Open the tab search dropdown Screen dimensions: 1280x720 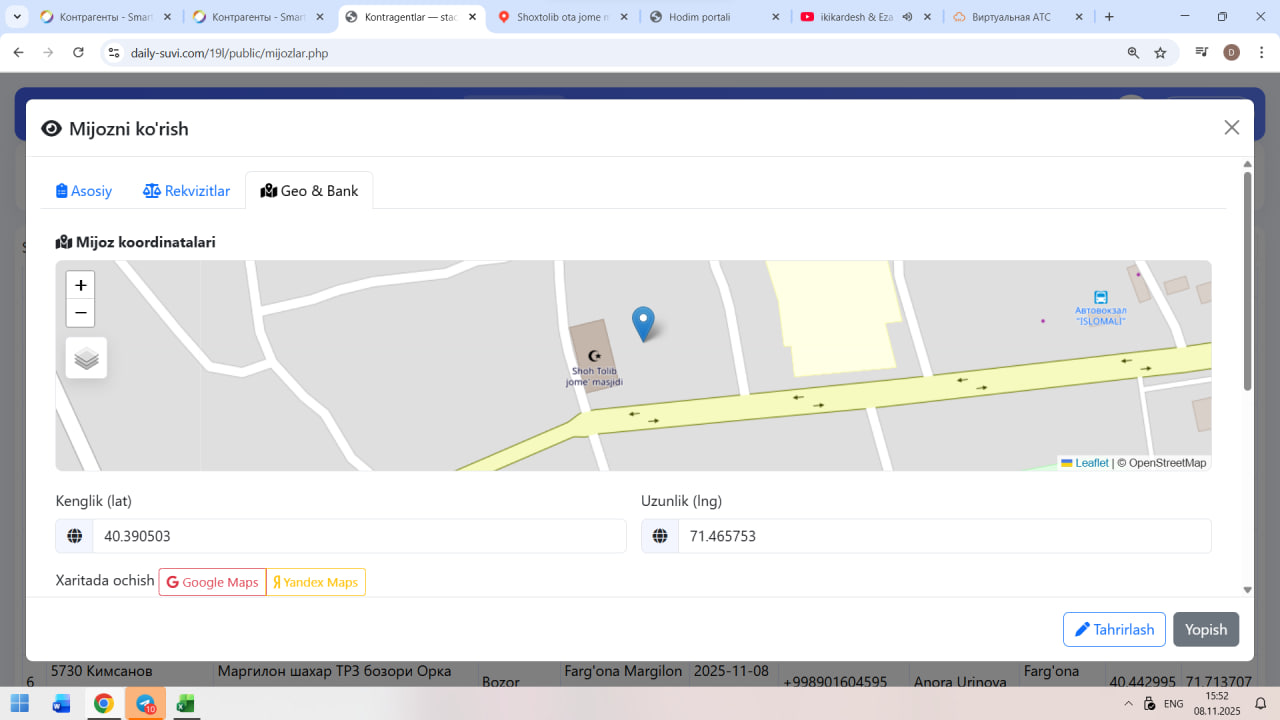[x=18, y=17]
